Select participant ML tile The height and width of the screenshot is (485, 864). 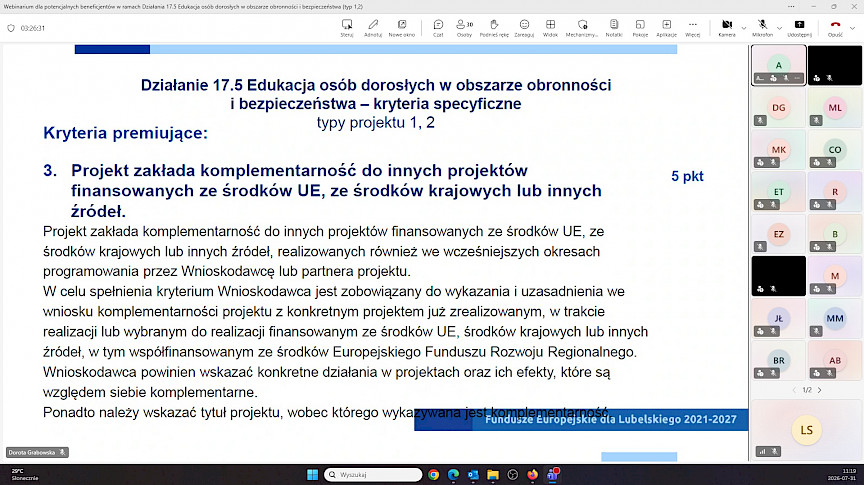[835, 107]
